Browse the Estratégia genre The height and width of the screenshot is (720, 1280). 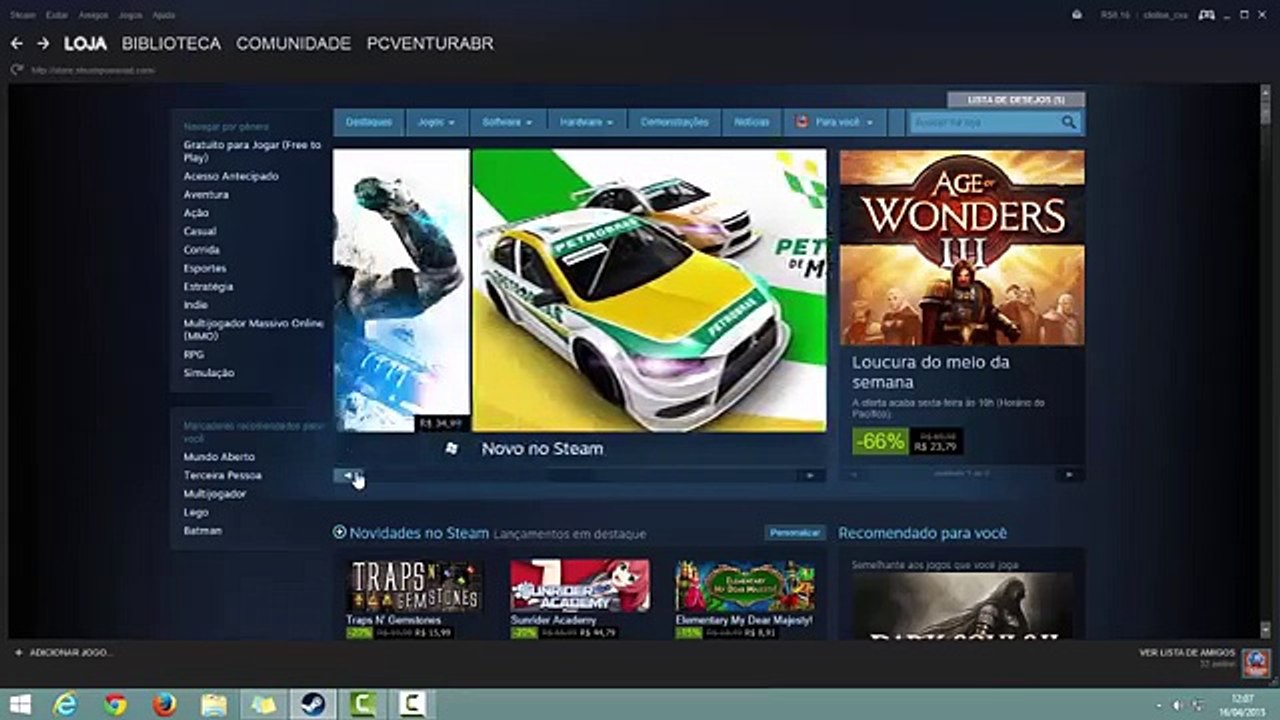tap(208, 287)
